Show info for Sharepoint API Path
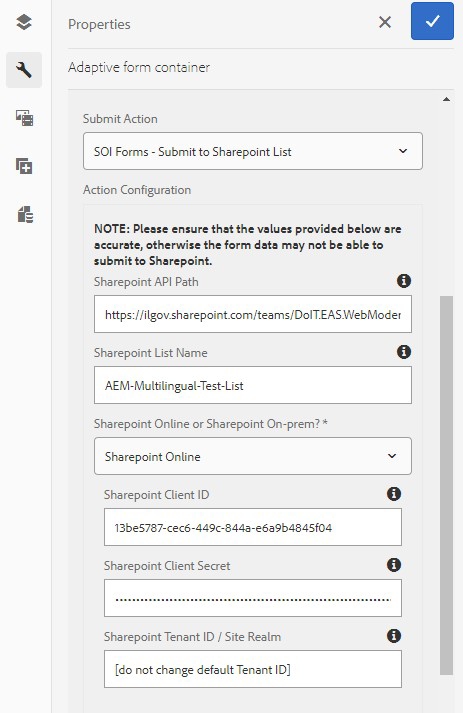Viewport: 463px width, 713px height. (x=404, y=281)
